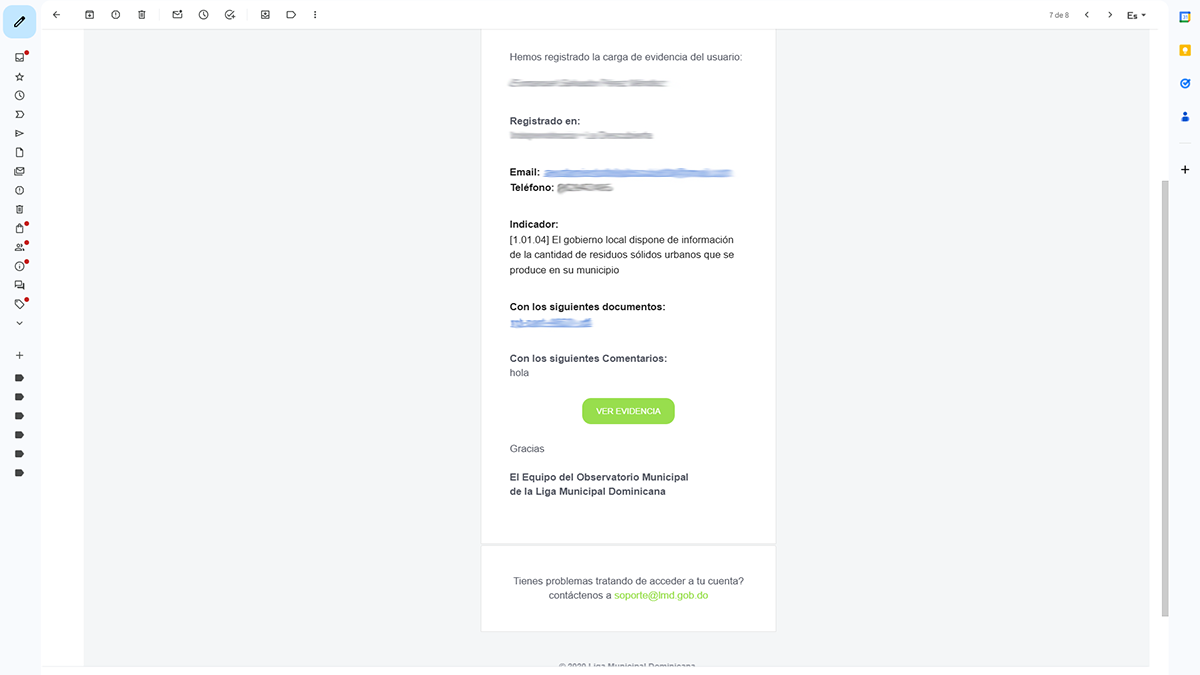Mark the email as unread
Image resolution: width=1200 pixels, height=675 pixels.
178,15
